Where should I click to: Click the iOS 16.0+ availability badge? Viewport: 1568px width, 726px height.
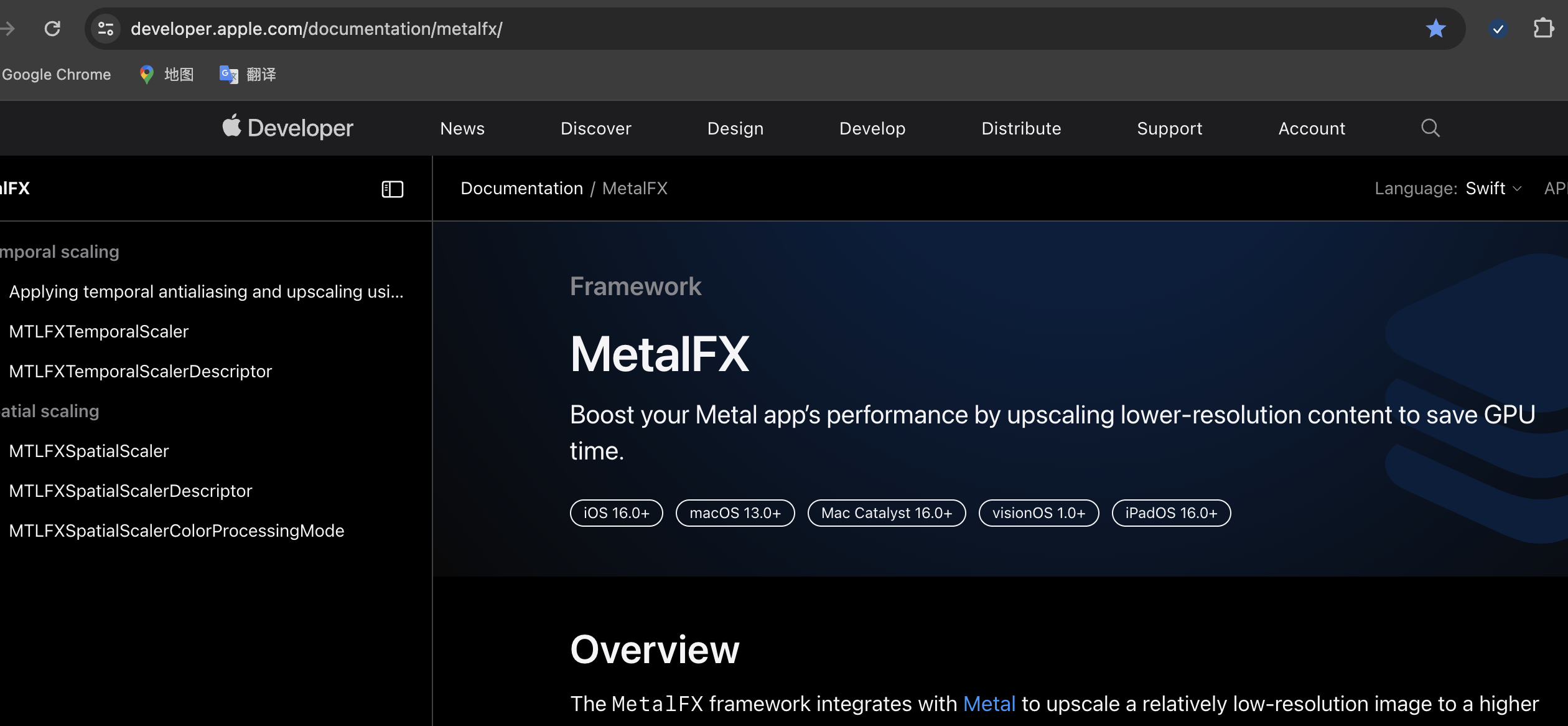(616, 513)
